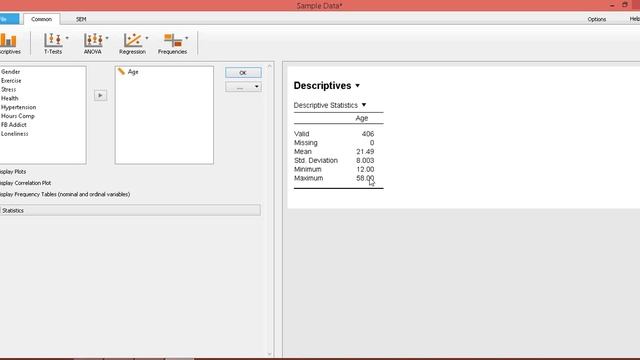Screen dimensions: 640x360
Task: Expand the ANOVA dropdown arrow
Action: pos(107,38)
